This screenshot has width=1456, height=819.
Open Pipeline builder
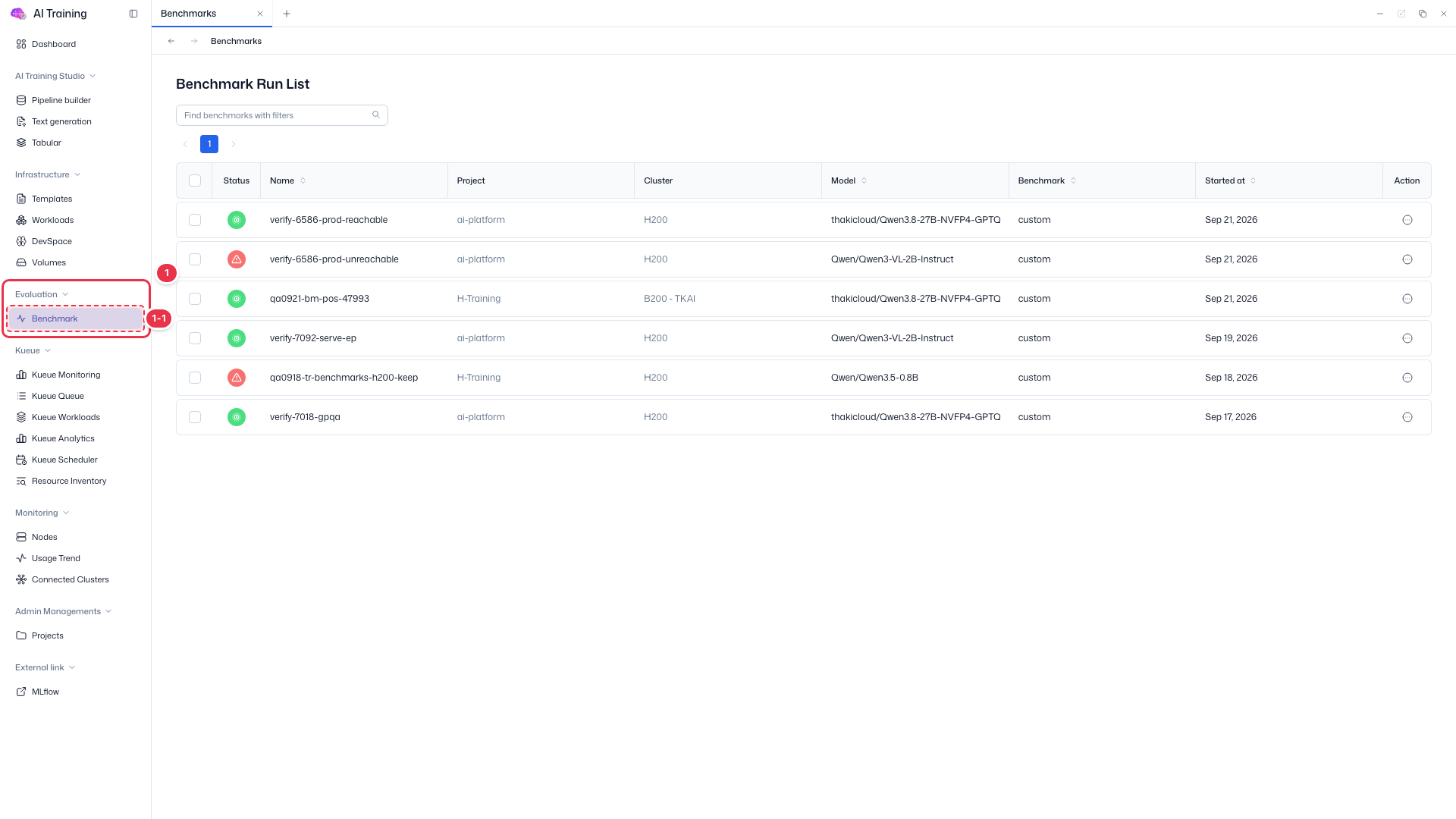coord(61,100)
